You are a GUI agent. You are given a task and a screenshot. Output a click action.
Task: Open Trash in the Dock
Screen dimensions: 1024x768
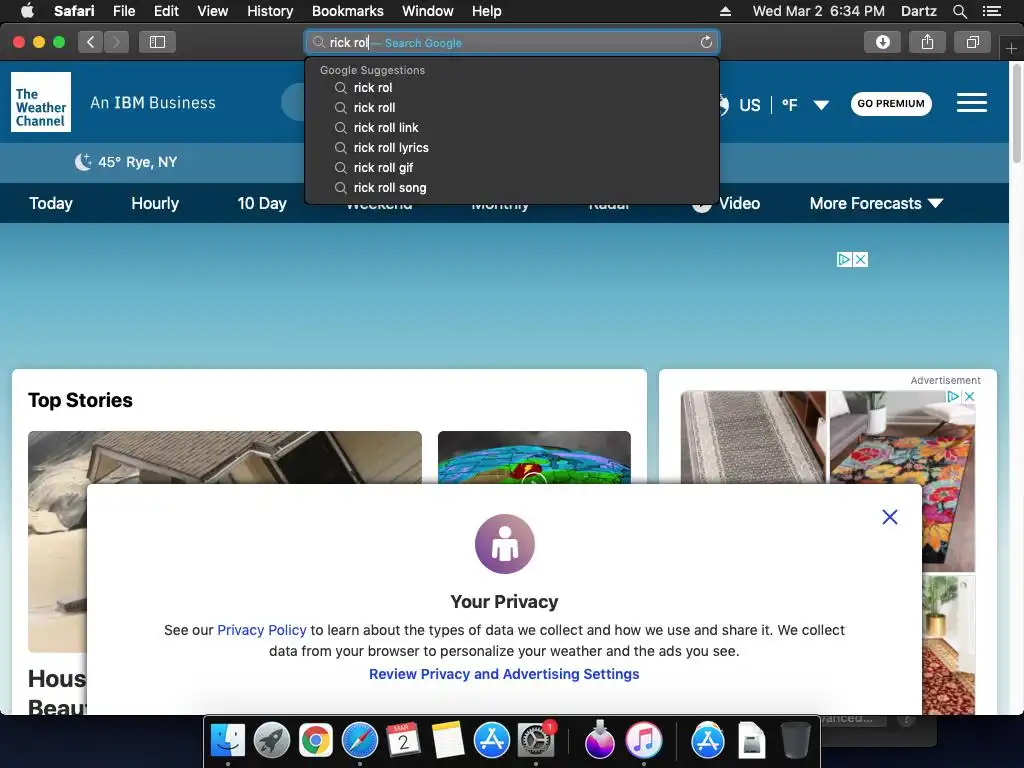click(x=795, y=741)
